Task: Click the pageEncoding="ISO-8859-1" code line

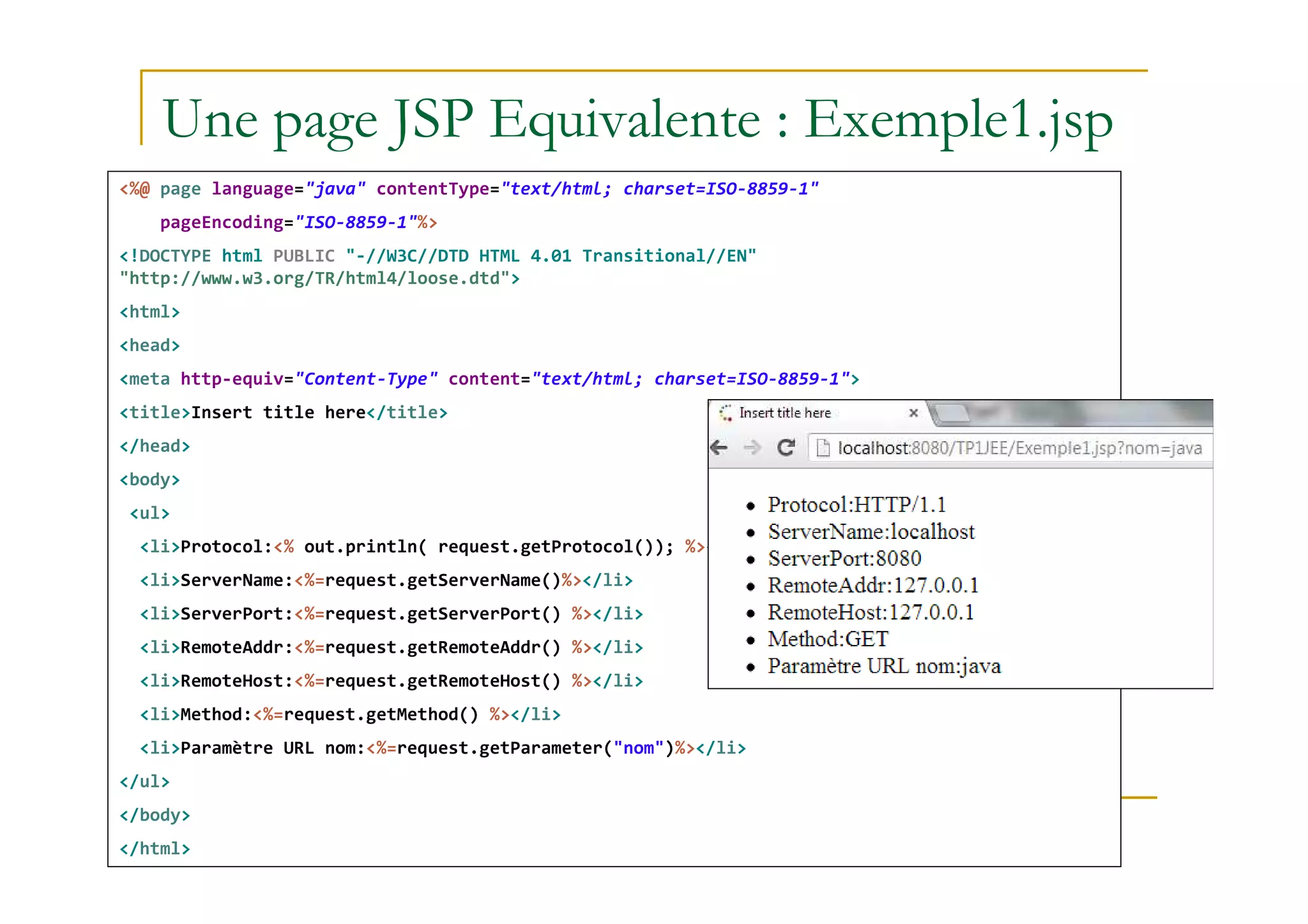Action: click(x=298, y=222)
